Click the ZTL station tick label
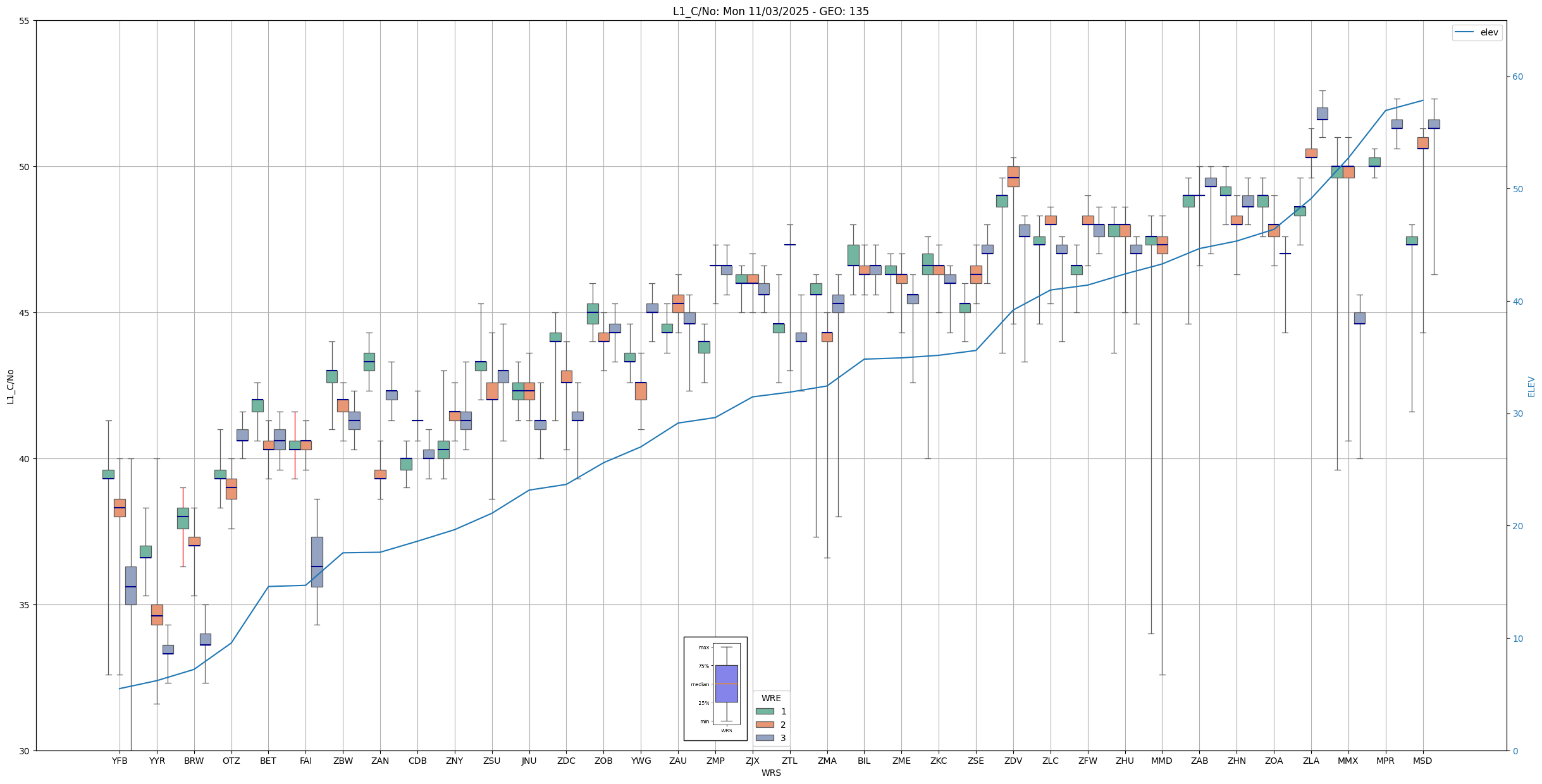 click(789, 761)
